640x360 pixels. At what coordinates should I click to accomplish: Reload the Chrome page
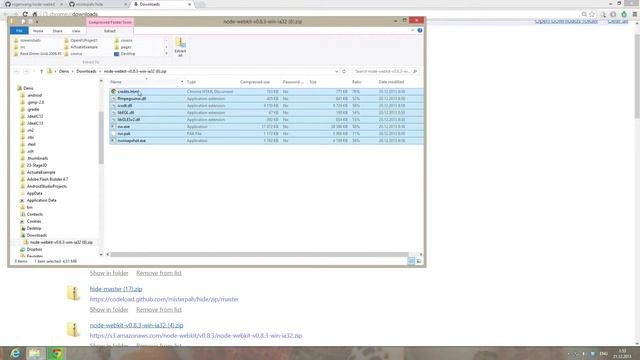pyautogui.click(x=25, y=14)
